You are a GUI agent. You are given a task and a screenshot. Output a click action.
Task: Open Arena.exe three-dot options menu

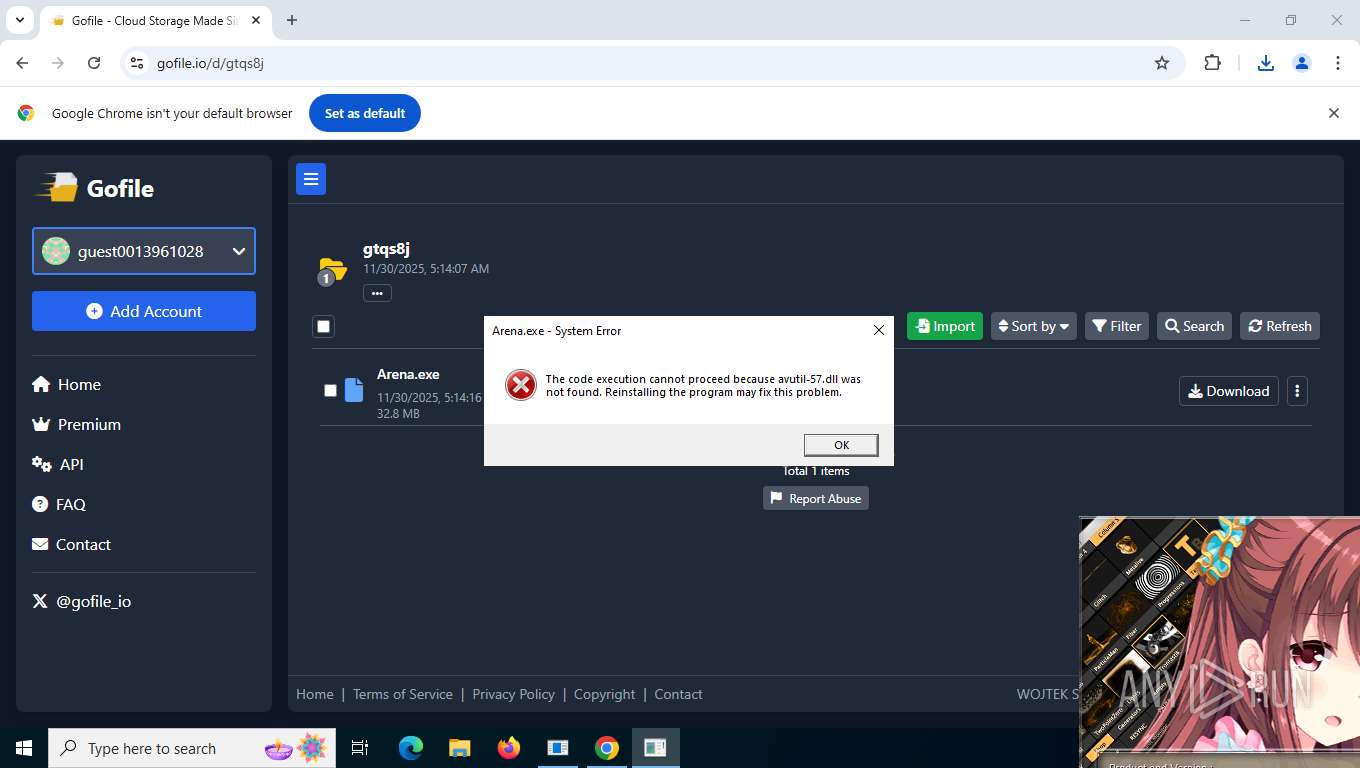[1297, 391]
